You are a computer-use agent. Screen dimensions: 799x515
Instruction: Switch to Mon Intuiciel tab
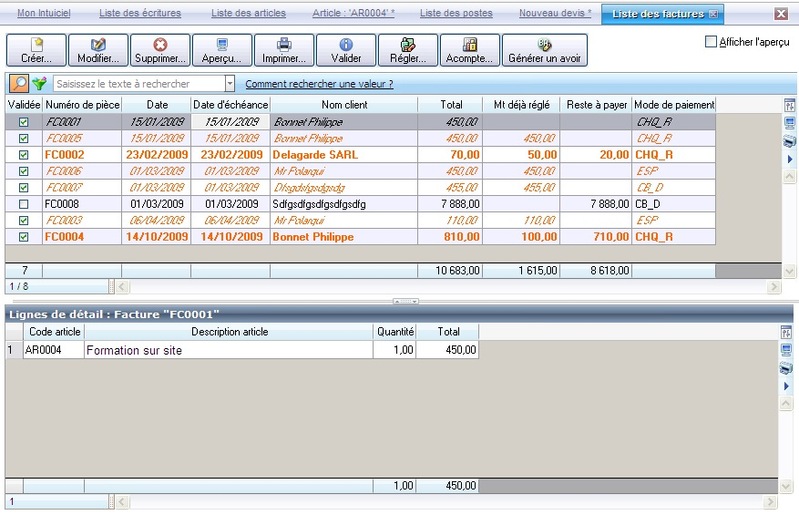44,13
